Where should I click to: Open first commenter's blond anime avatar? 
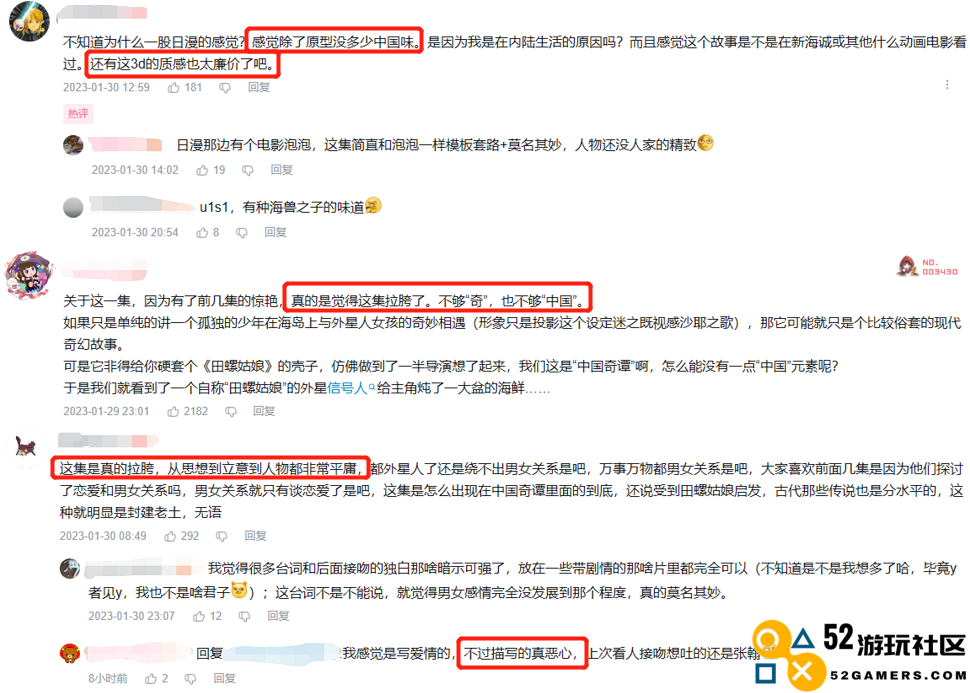[x=29, y=22]
